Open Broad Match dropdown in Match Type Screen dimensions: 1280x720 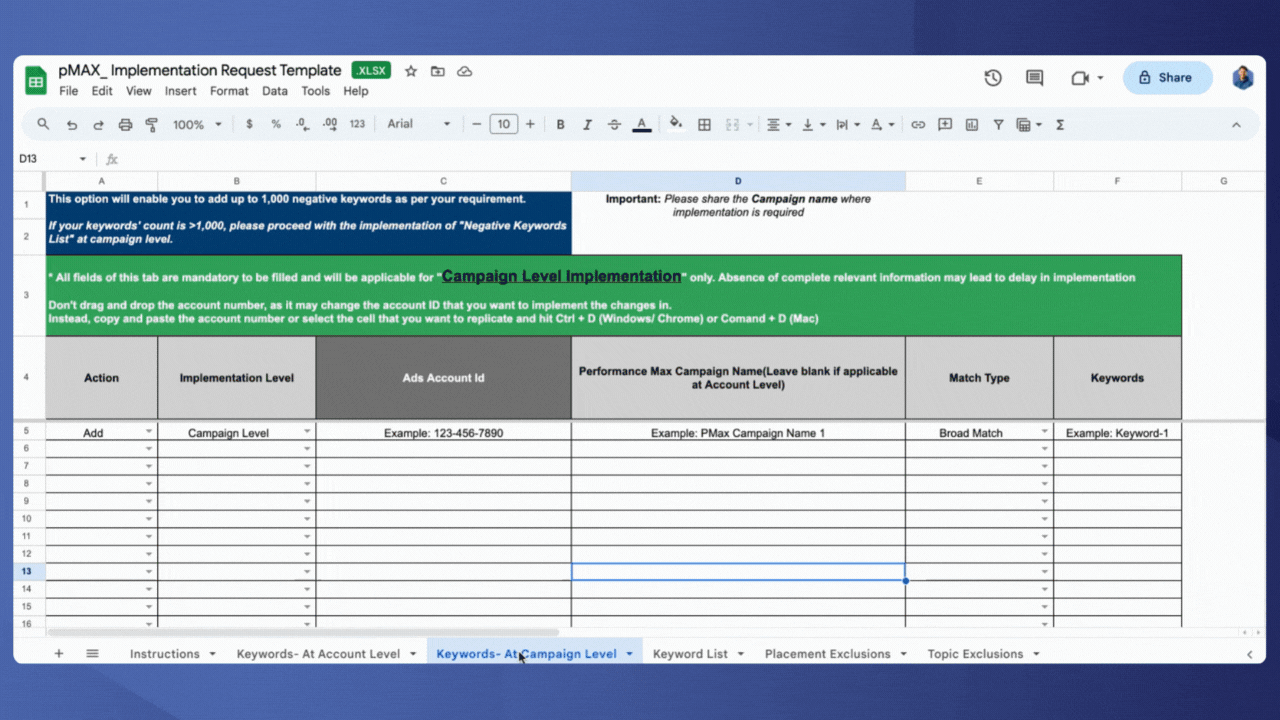pyautogui.click(x=1045, y=433)
